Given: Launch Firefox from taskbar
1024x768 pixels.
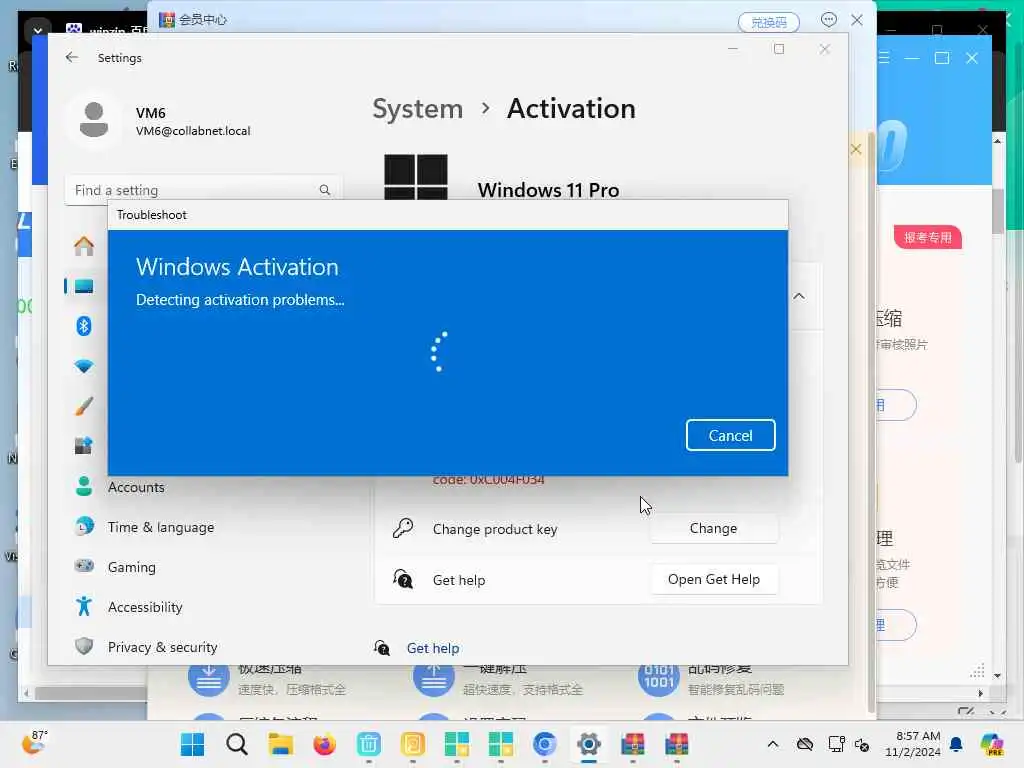Looking at the screenshot, I should tap(325, 744).
